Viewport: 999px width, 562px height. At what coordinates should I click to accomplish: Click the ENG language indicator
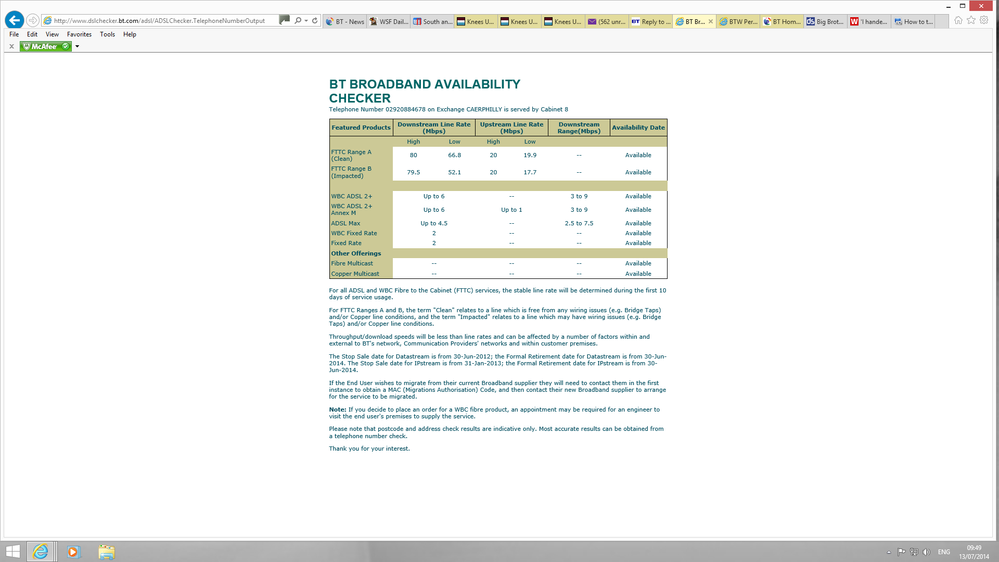pos(944,552)
